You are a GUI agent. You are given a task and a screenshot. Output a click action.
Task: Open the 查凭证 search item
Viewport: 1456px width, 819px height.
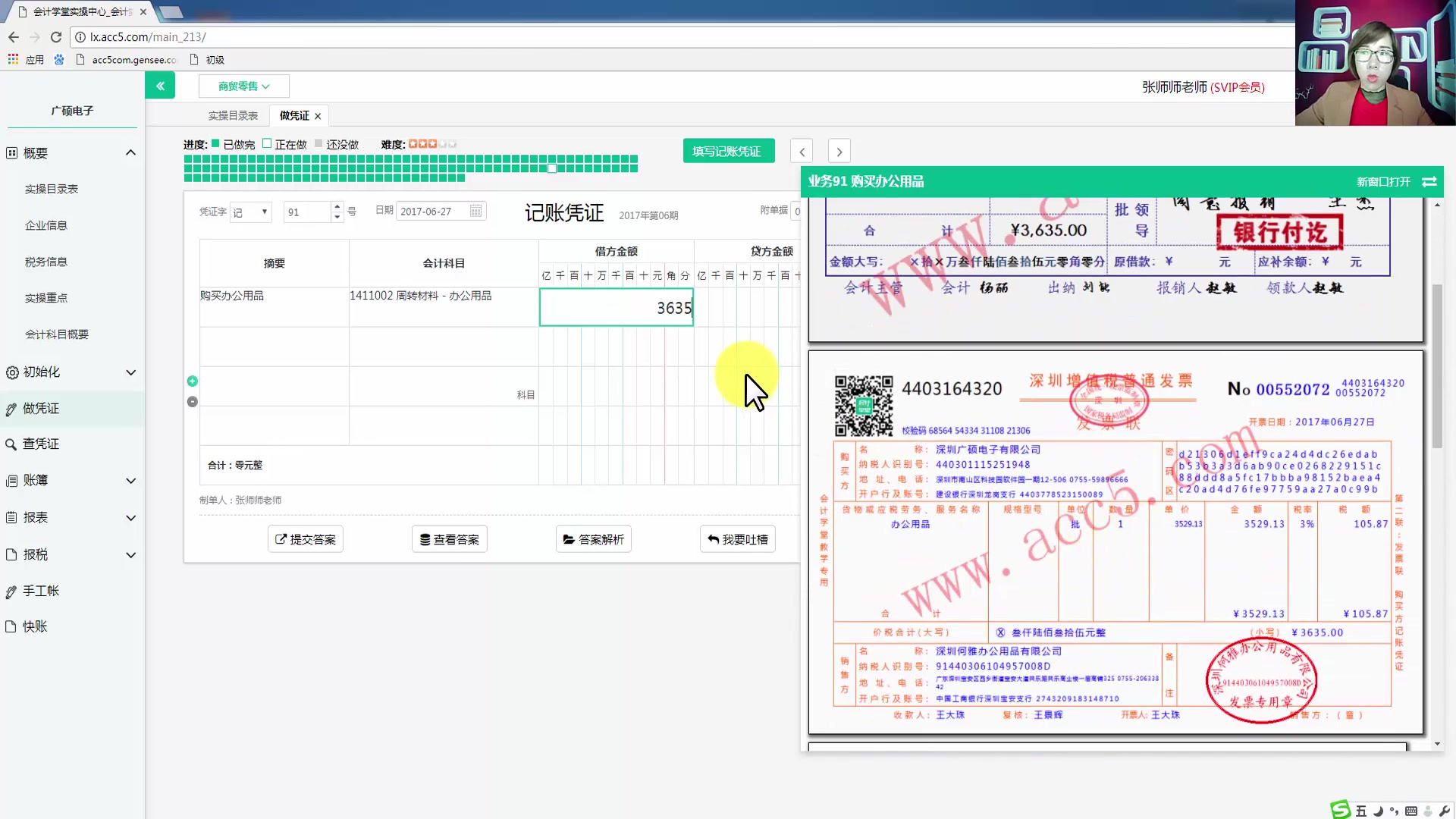pyautogui.click(x=41, y=444)
